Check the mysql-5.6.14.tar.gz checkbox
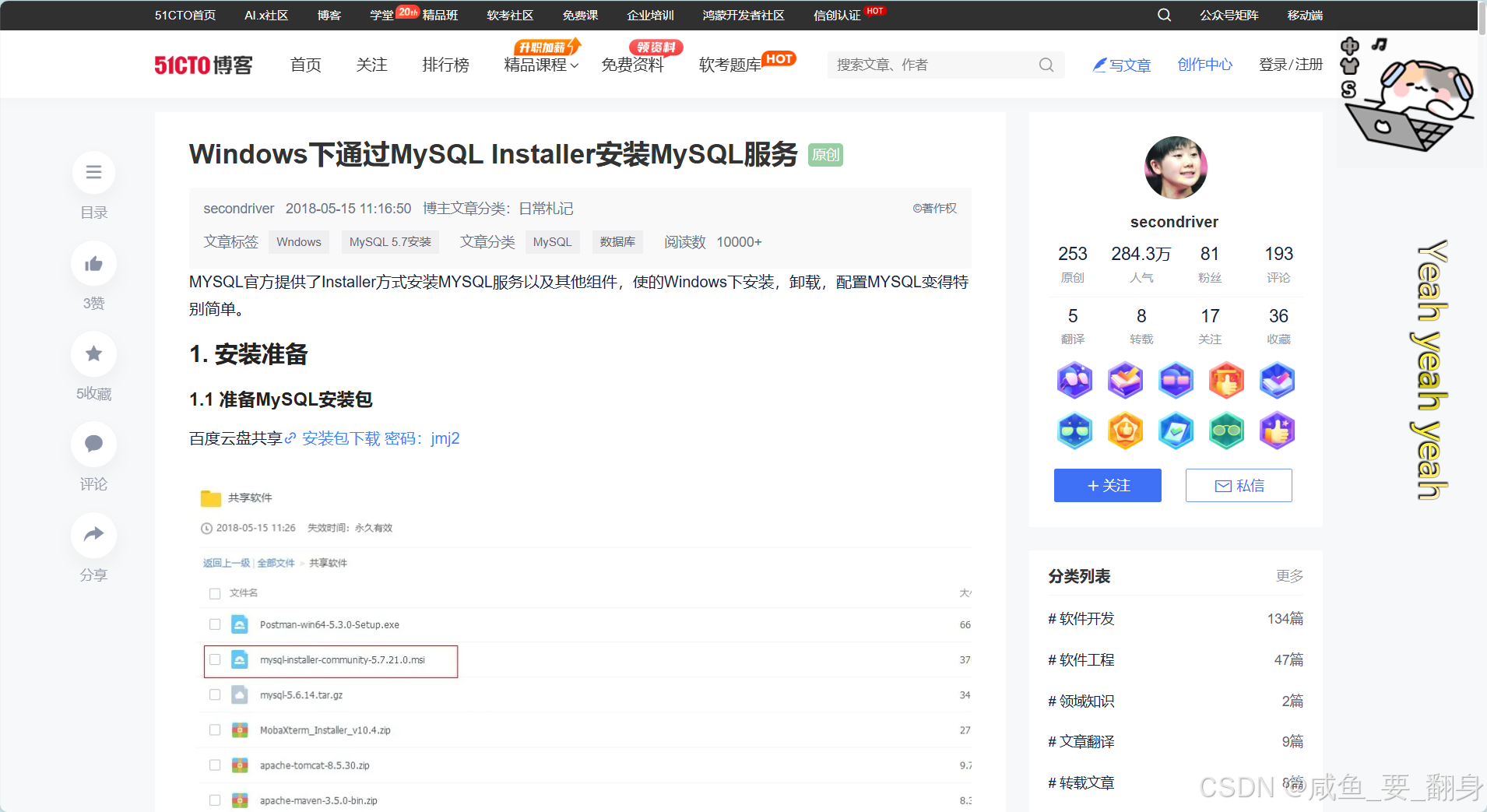 [x=215, y=694]
